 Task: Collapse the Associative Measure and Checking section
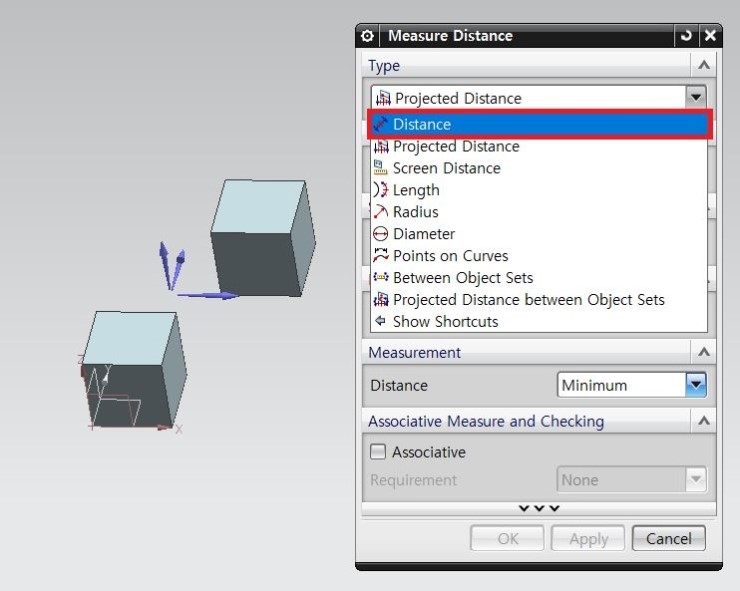click(704, 422)
